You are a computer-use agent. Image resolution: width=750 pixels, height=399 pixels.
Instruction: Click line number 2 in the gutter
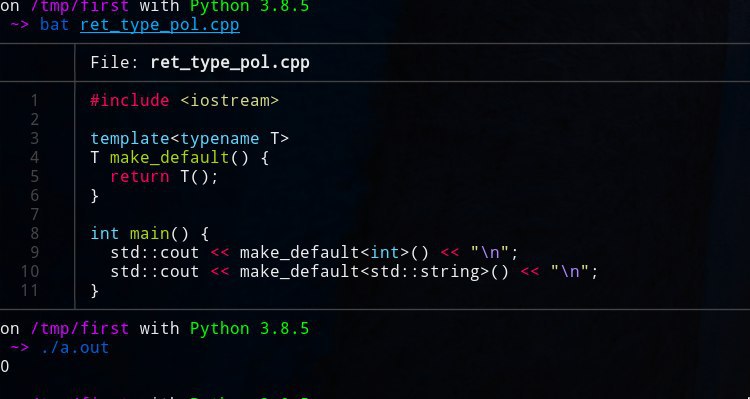pyautogui.click(x=34, y=120)
